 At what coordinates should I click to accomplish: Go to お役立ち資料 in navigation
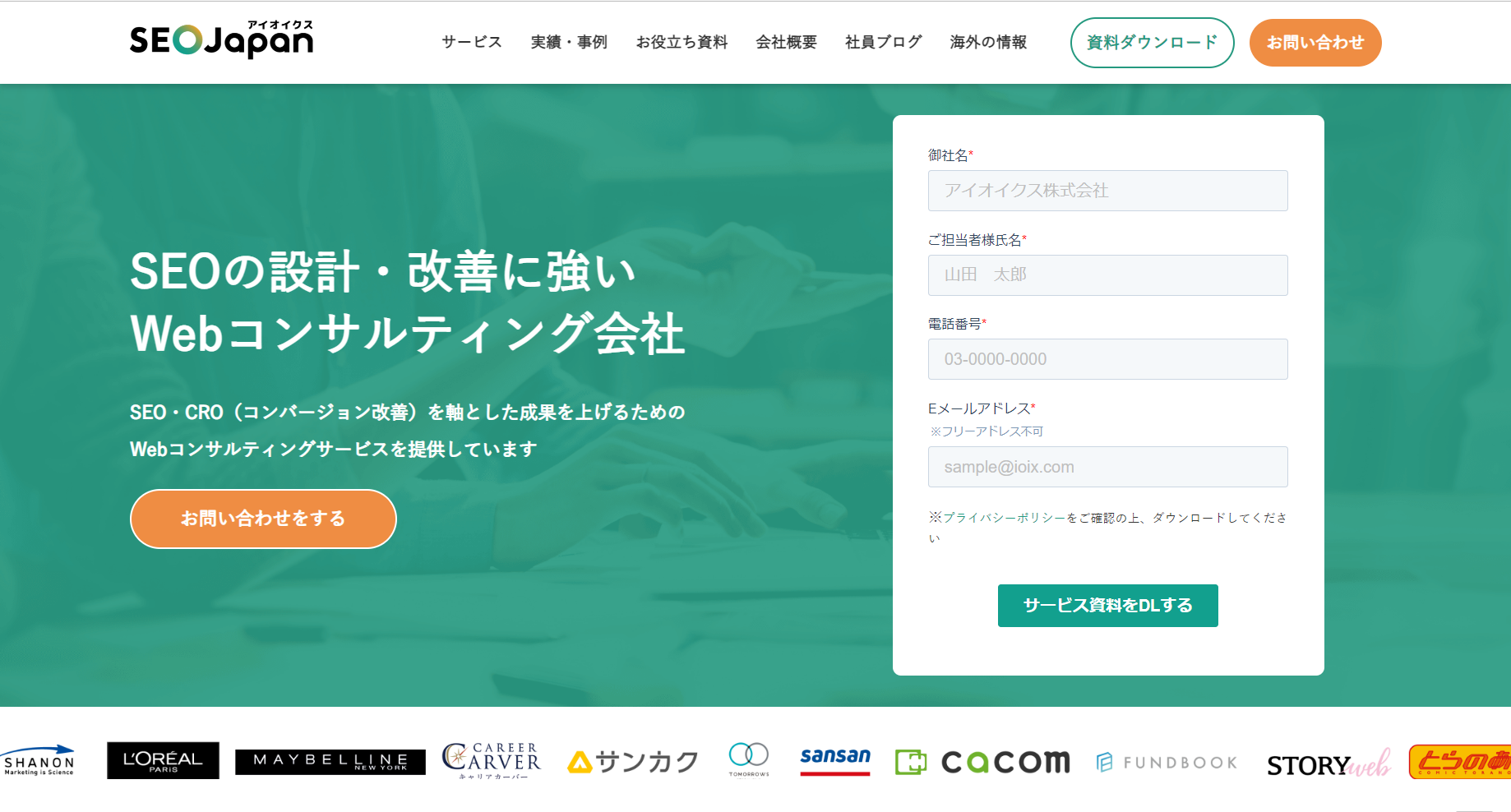tap(682, 42)
